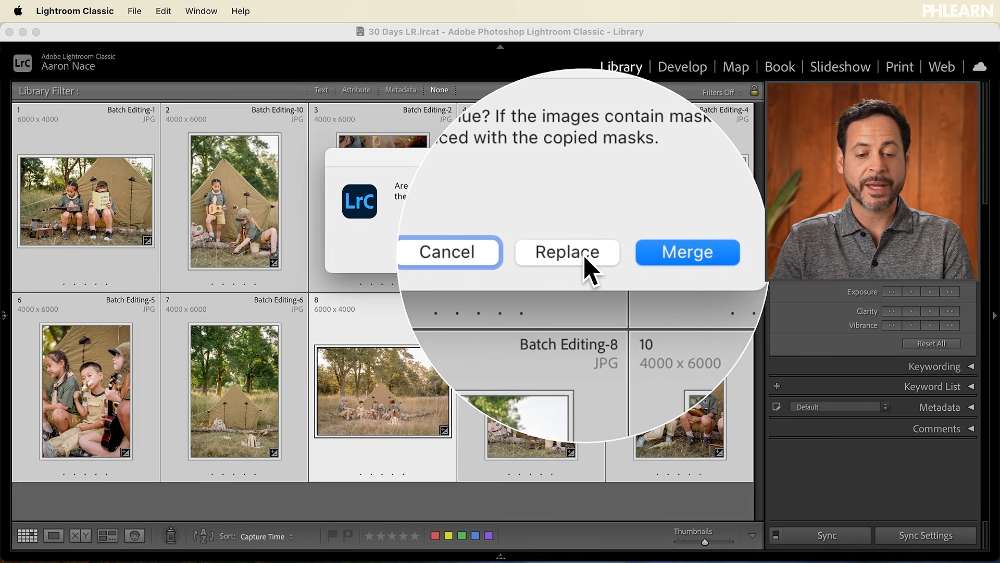Apply the green color label
The height and width of the screenshot is (563, 1000).
coord(462,536)
